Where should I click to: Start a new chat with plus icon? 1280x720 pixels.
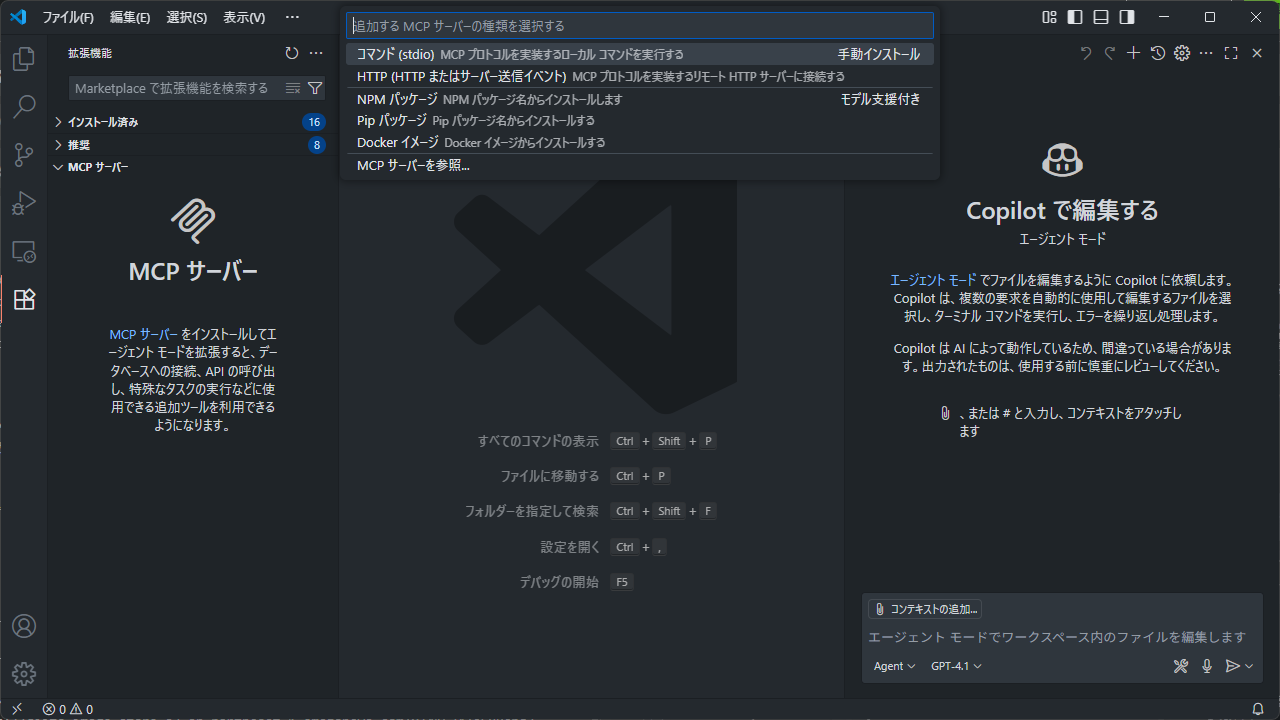click(1134, 53)
